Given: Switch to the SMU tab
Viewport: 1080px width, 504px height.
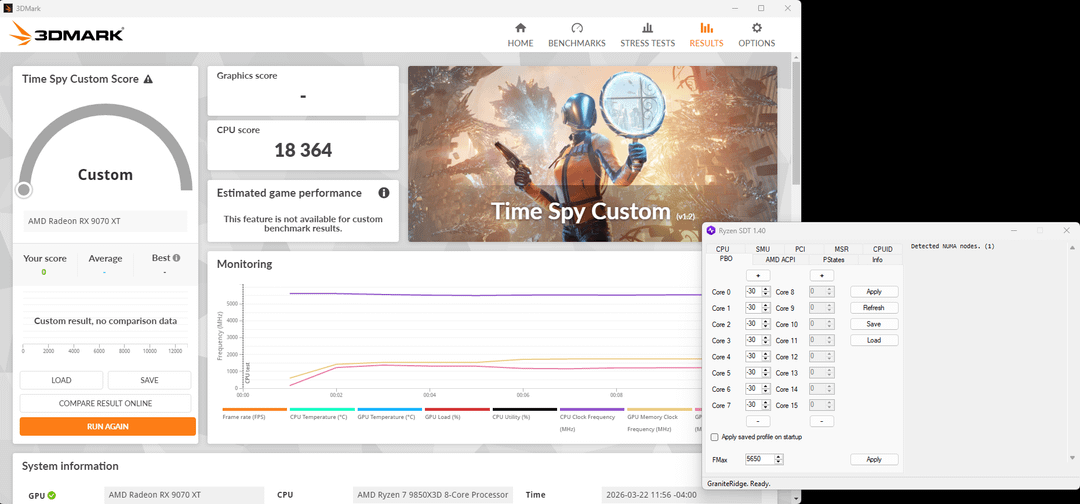Looking at the screenshot, I should tap(762, 249).
